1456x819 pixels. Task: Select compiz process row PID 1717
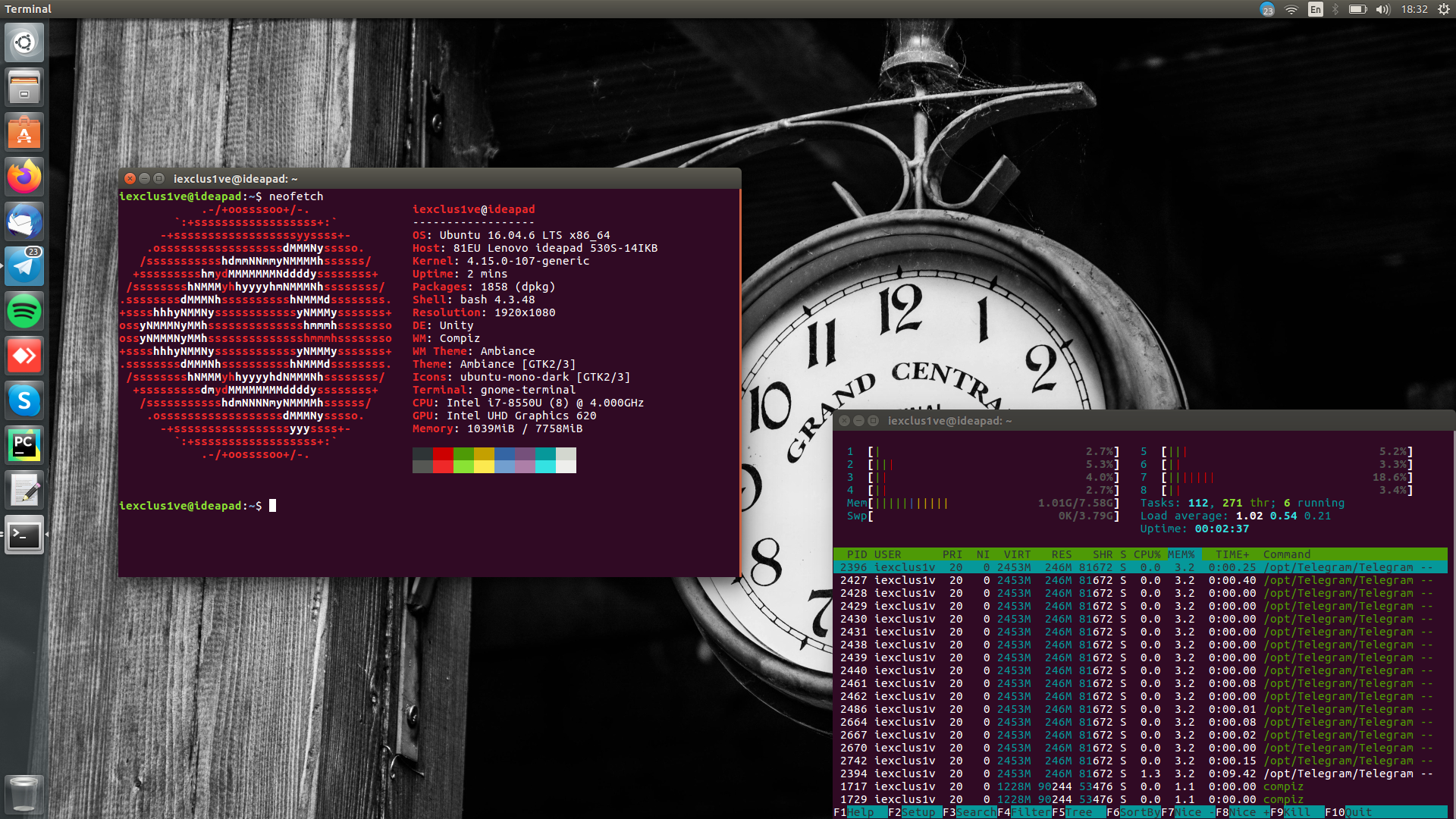(x=1140, y=786)
